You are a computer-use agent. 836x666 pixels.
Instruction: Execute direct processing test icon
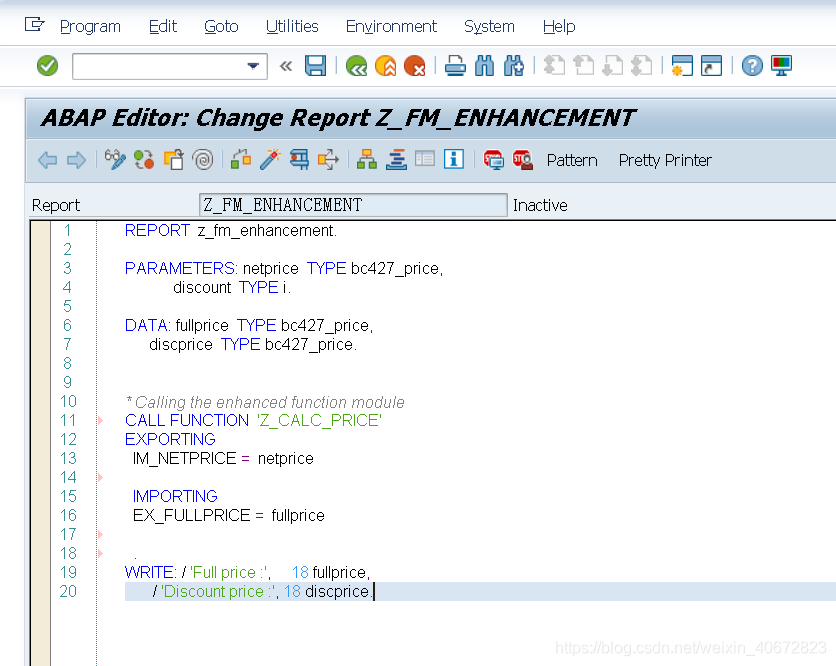point(299,160)
